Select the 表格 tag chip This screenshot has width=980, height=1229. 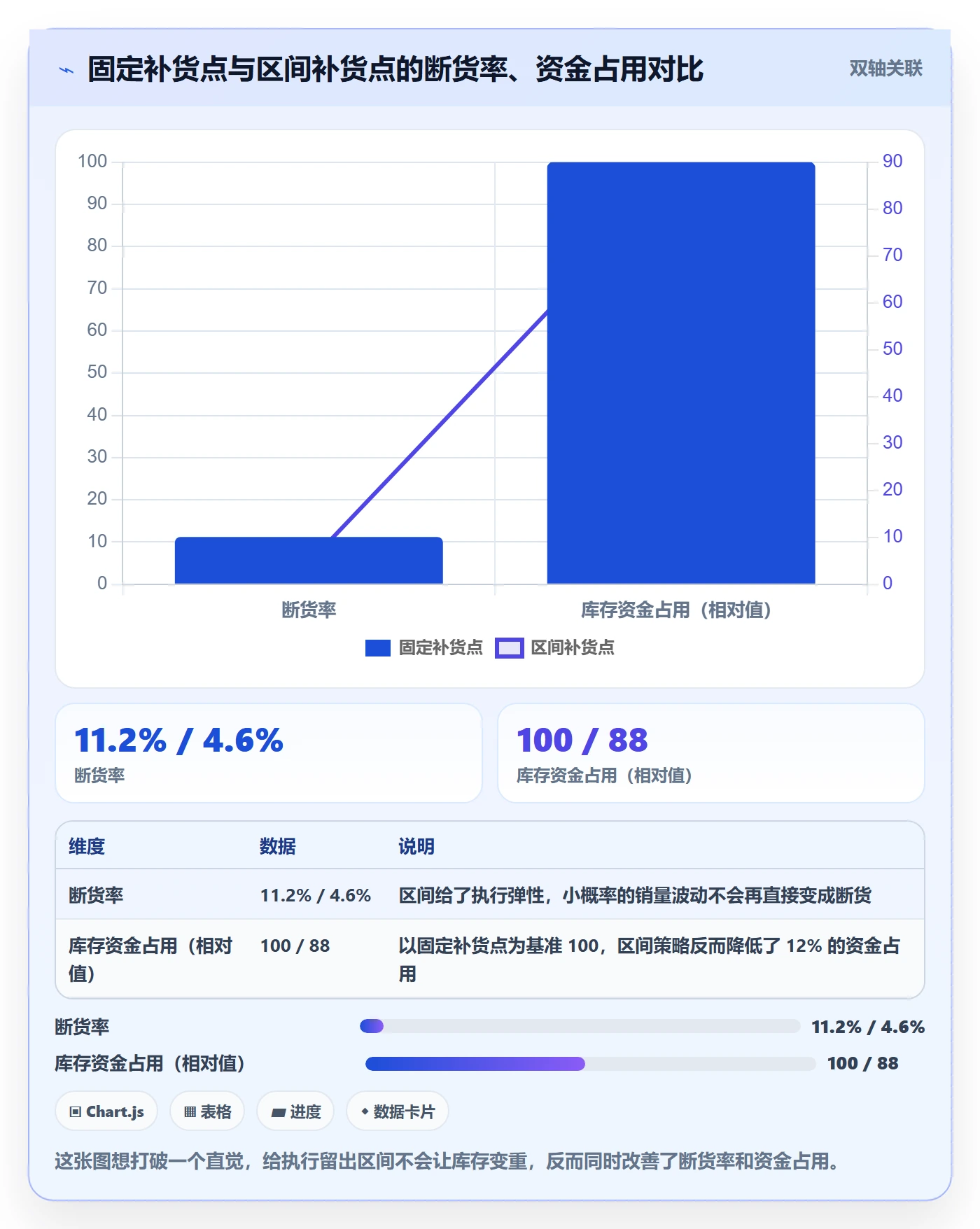207,1111
